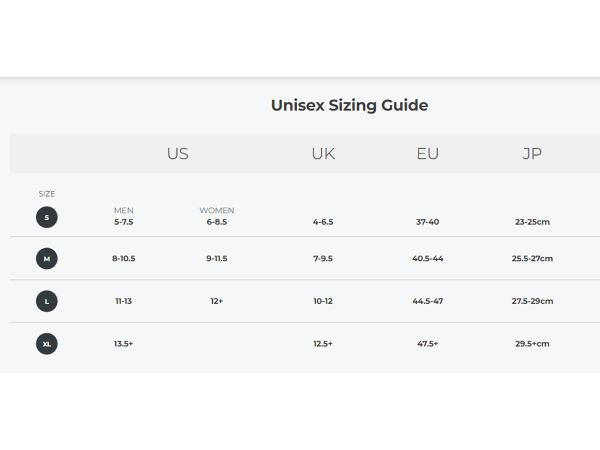The height and width of the screenshot is (450, 600).
Task: Click XL men's value 13.5+
Action: pos(123,344)
